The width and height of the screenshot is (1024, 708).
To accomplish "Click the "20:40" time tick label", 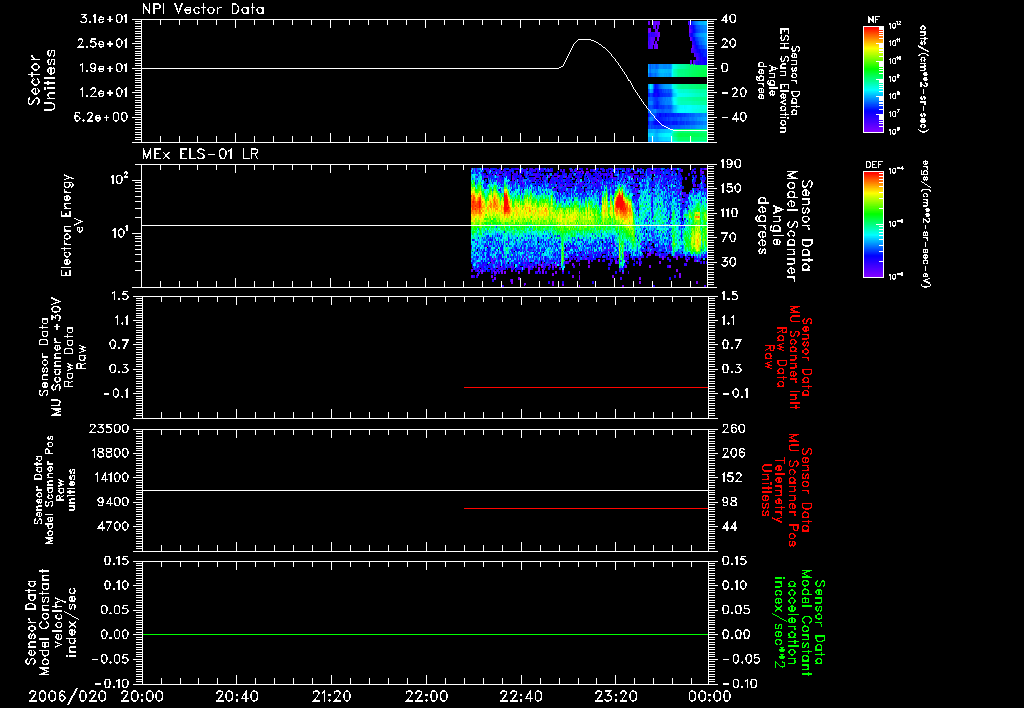I will [x=236, y=696].
